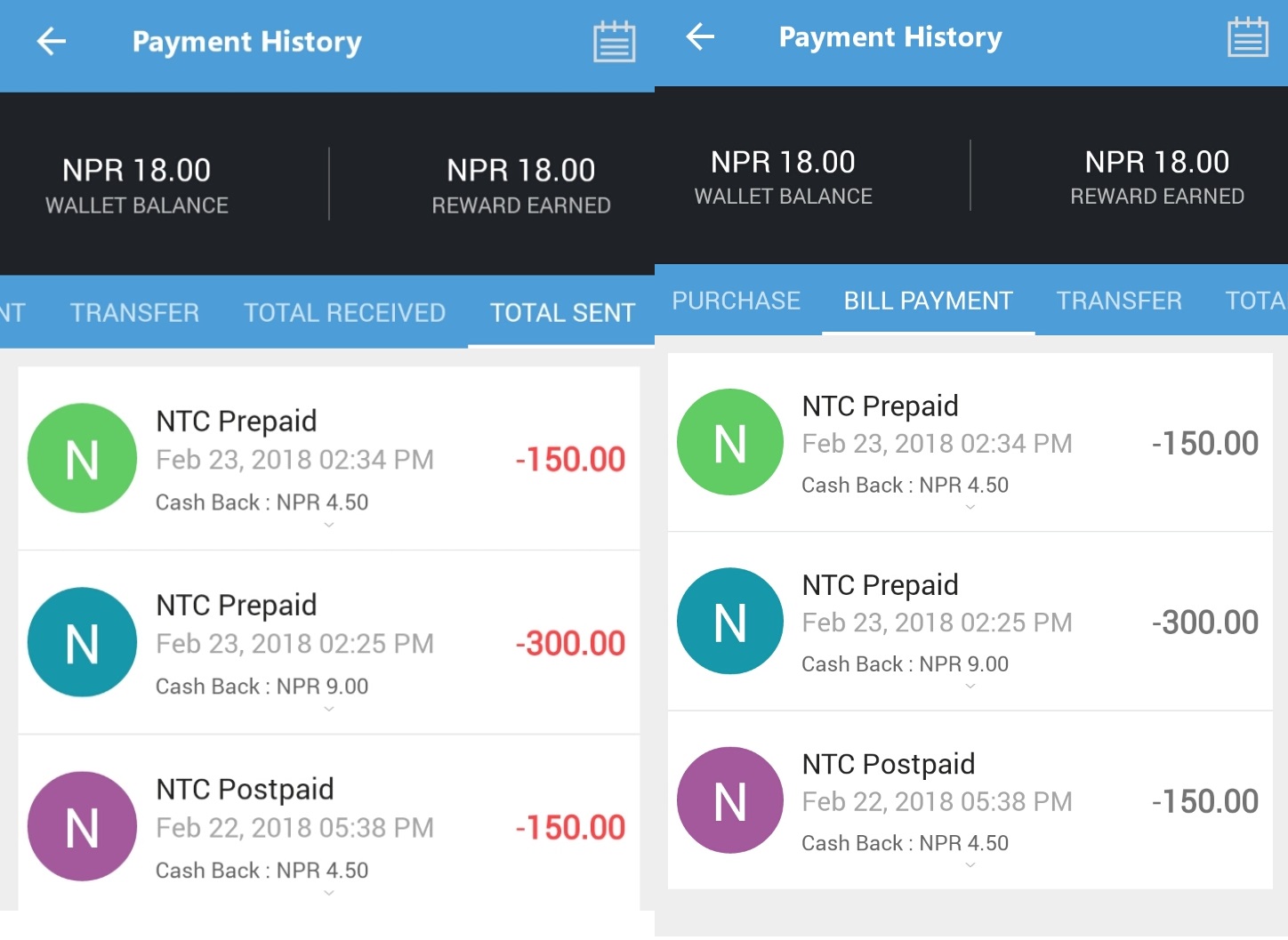Tap teal N avatar beside gray -300.00 amount
This screenshot has height=940, width=1288.
730,621
